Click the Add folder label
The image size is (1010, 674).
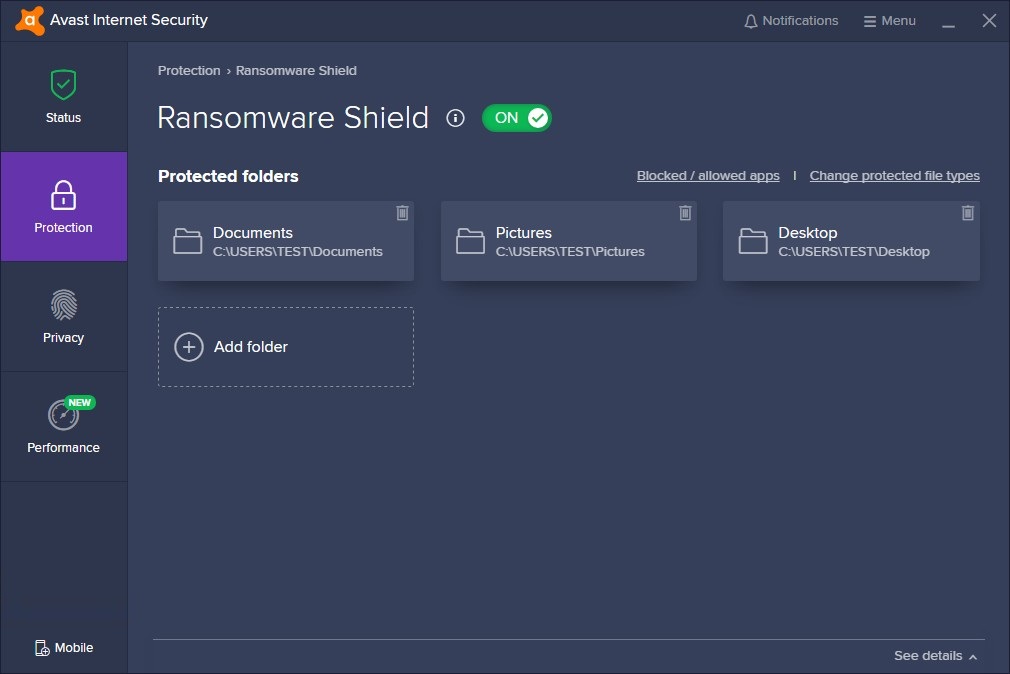251,347
